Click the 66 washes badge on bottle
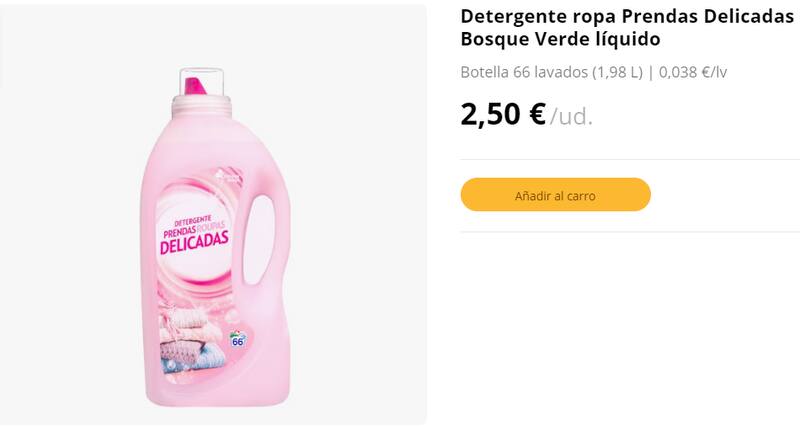800x426 pixels. 238,340
